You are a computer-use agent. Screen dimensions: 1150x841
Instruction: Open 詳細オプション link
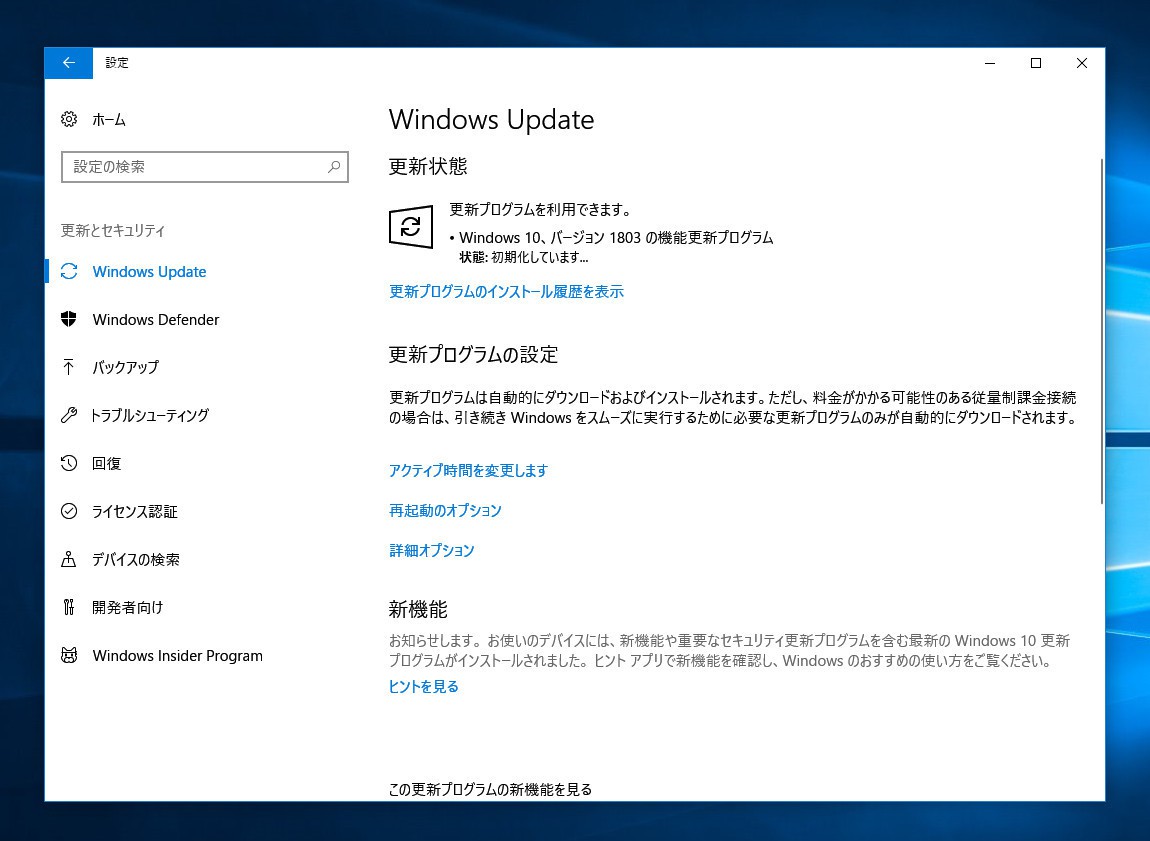point(431,551)
